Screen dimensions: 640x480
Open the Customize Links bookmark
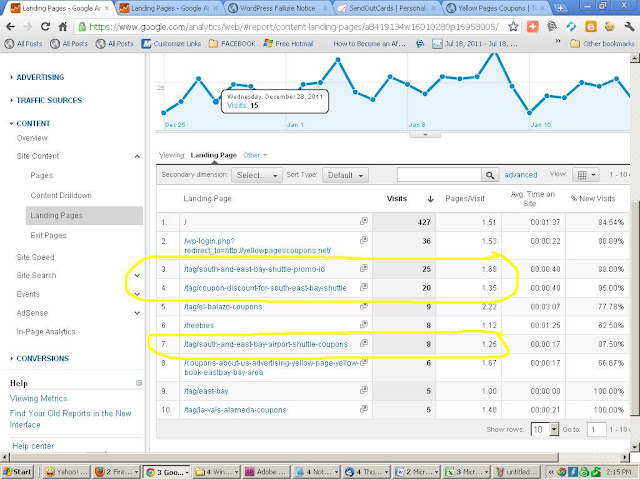(171, 44)
